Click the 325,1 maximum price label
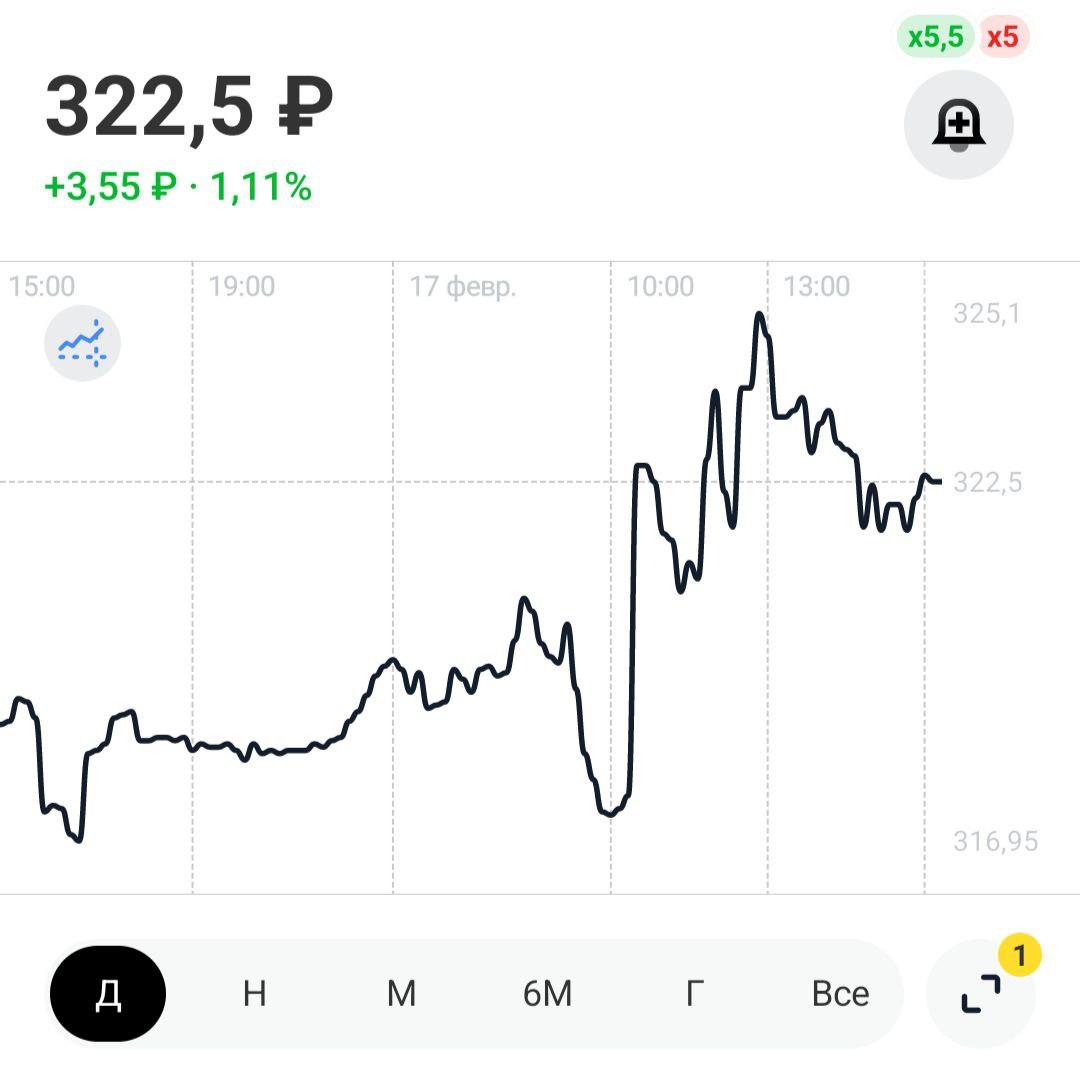The image size is (1080, 1082). [987, 314]
